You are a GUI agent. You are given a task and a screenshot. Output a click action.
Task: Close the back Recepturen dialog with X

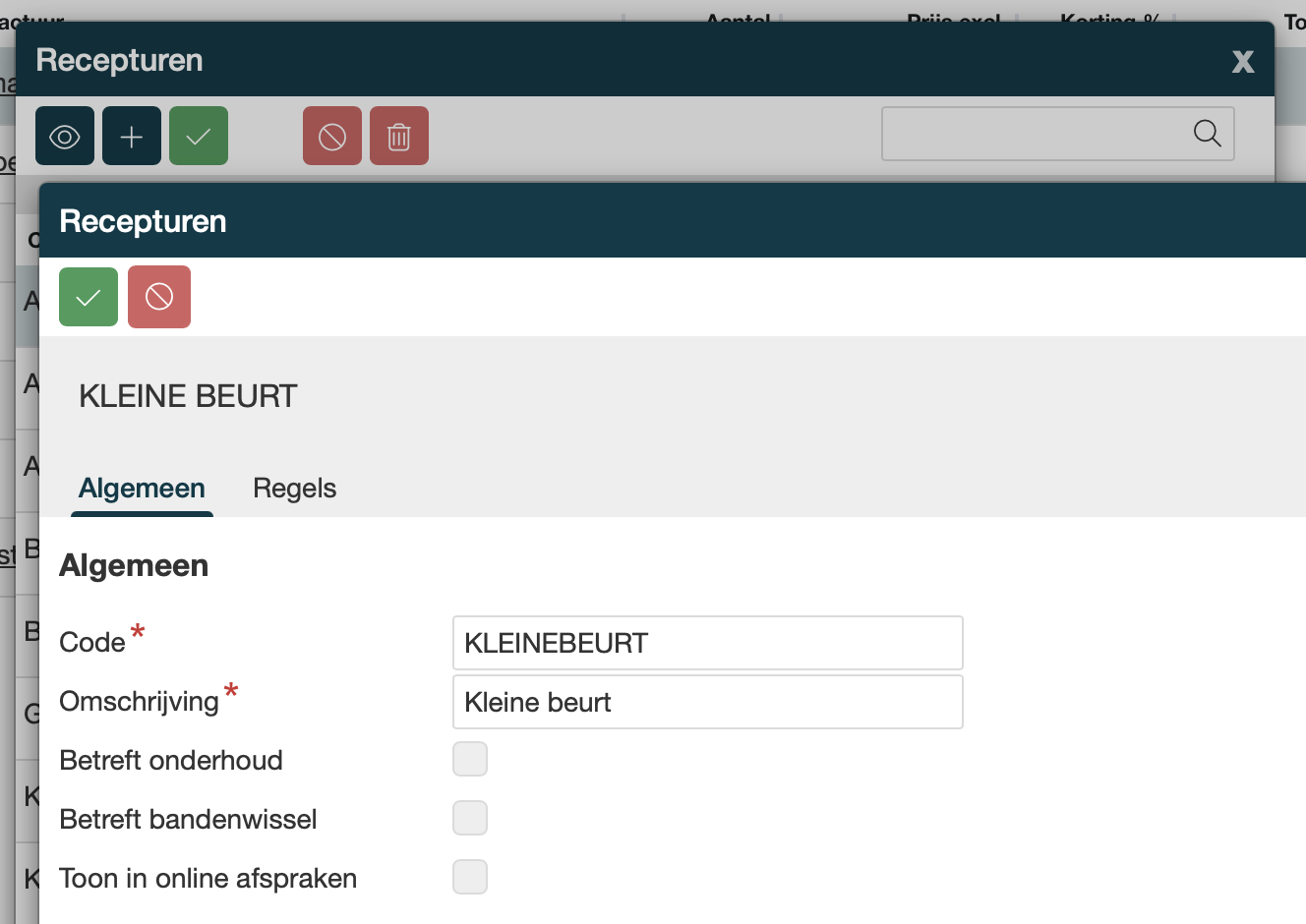click(1243, 62)
